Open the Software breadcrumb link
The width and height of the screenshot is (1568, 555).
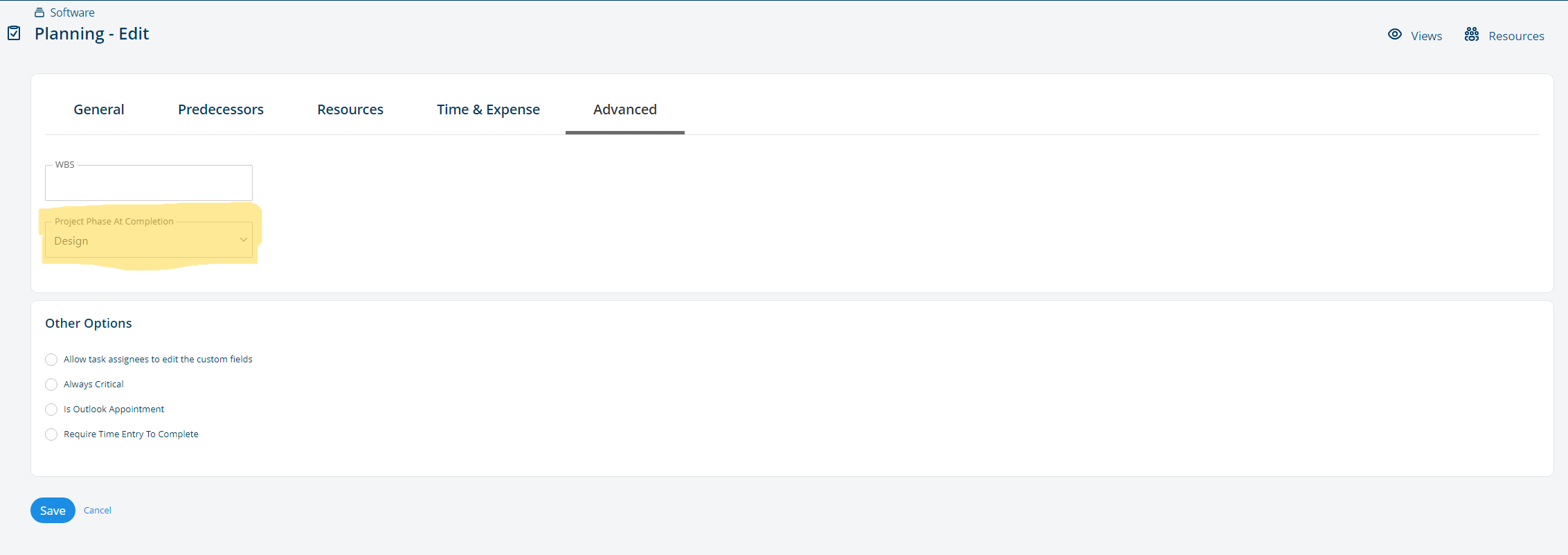[72, 12]
